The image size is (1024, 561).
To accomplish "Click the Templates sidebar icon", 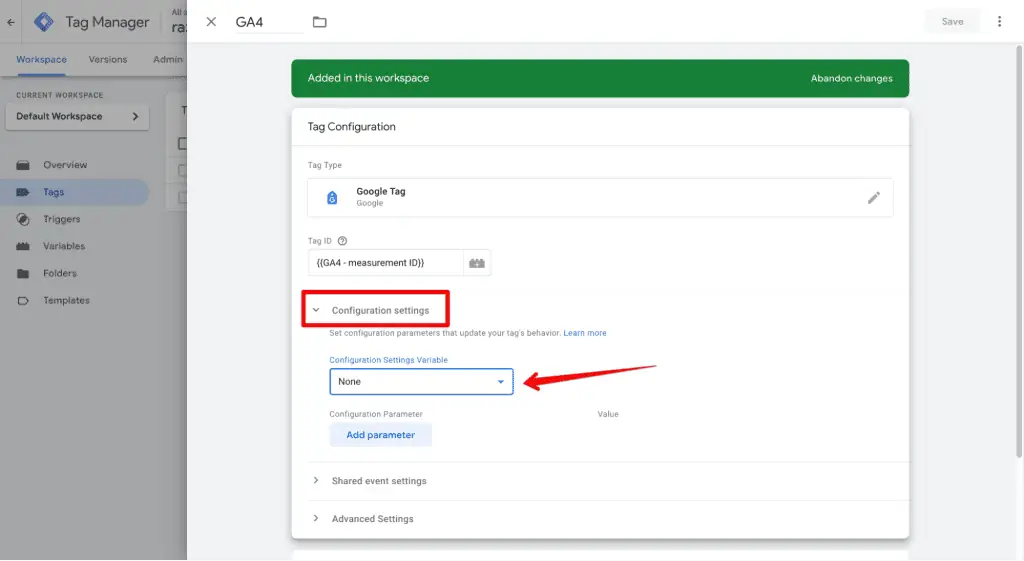I will click(x=23, y=300).
